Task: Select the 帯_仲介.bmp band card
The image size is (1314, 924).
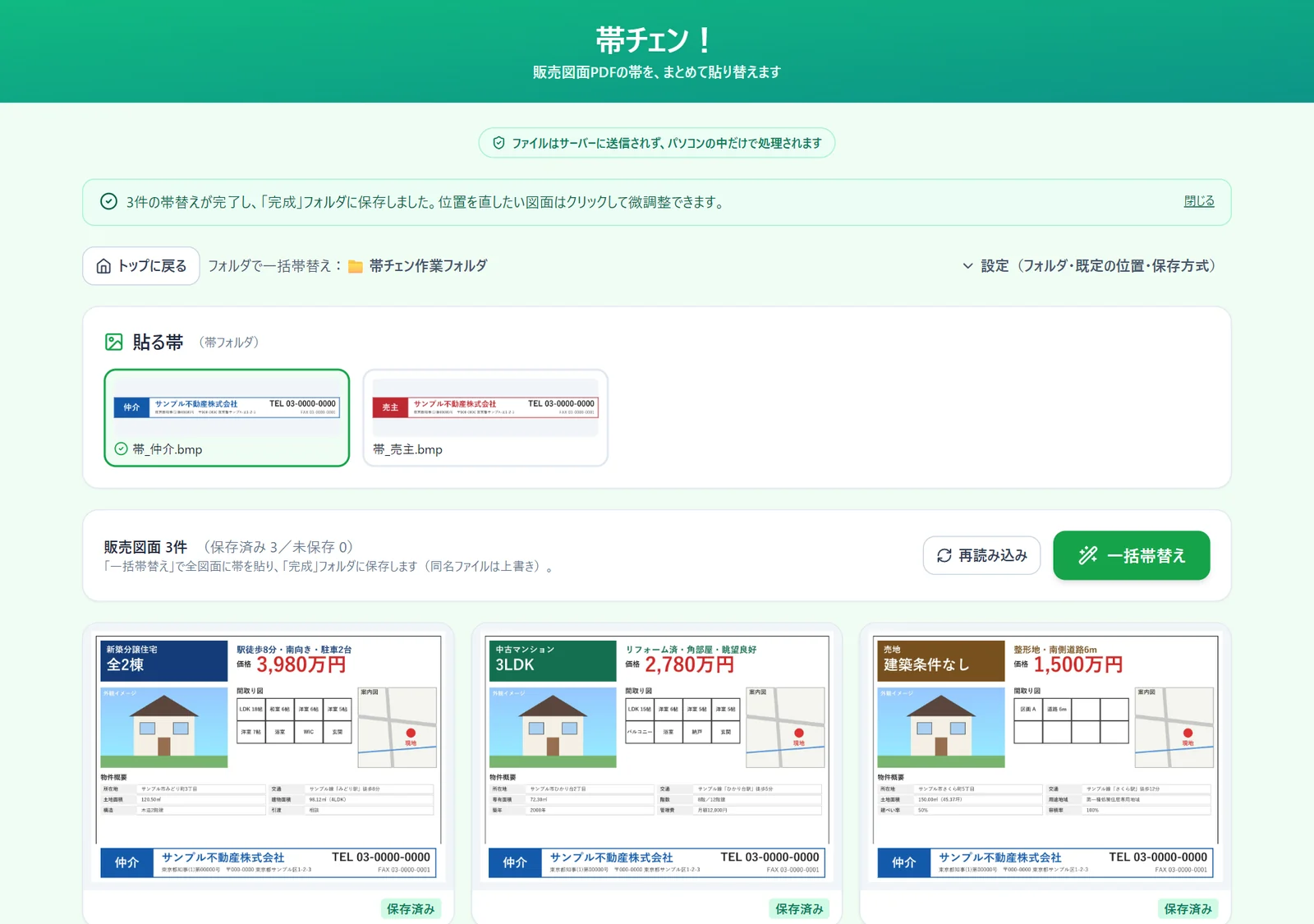Action: (227, 418)
